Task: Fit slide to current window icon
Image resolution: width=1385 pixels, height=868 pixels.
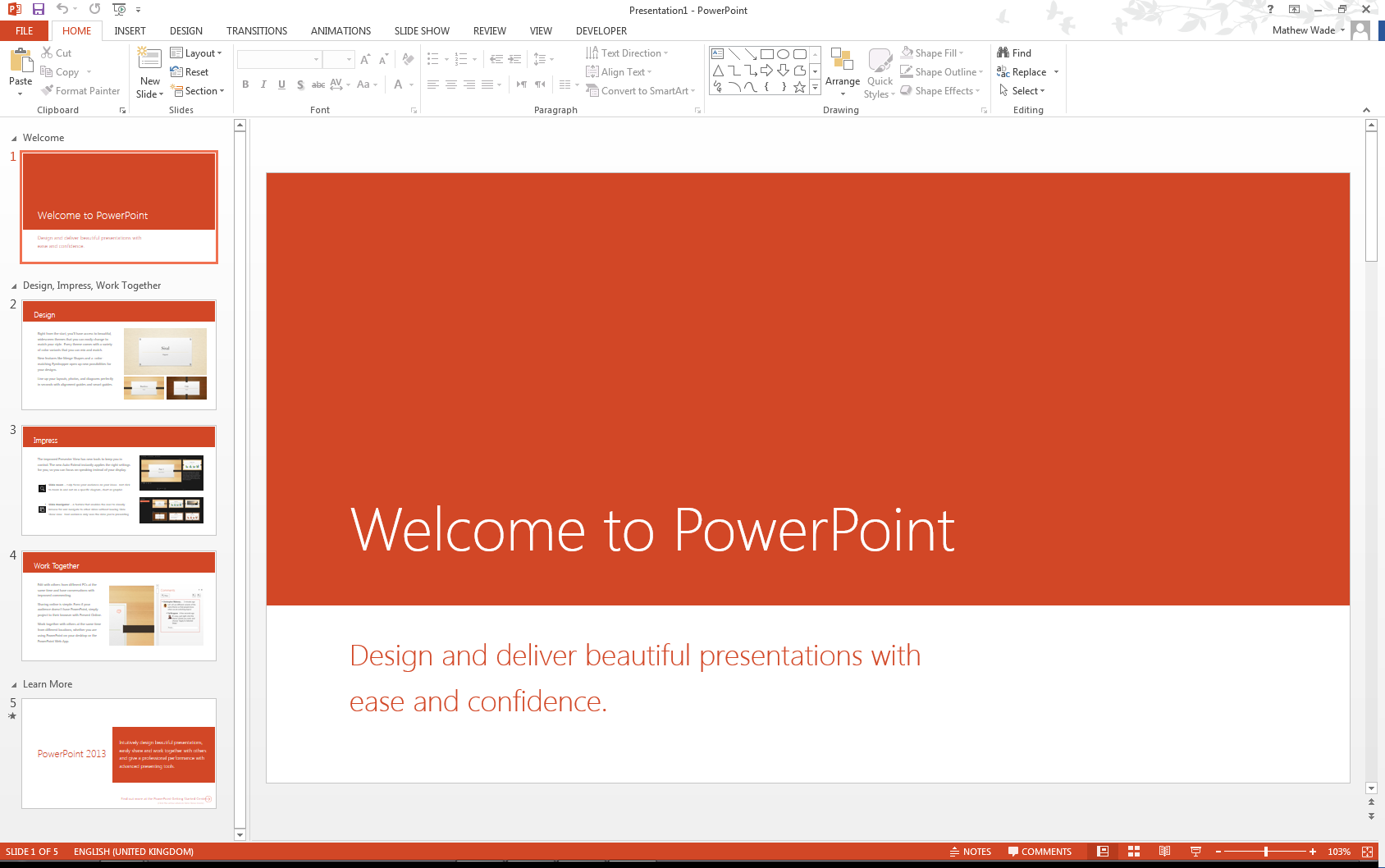Action: pos(1367,852)
